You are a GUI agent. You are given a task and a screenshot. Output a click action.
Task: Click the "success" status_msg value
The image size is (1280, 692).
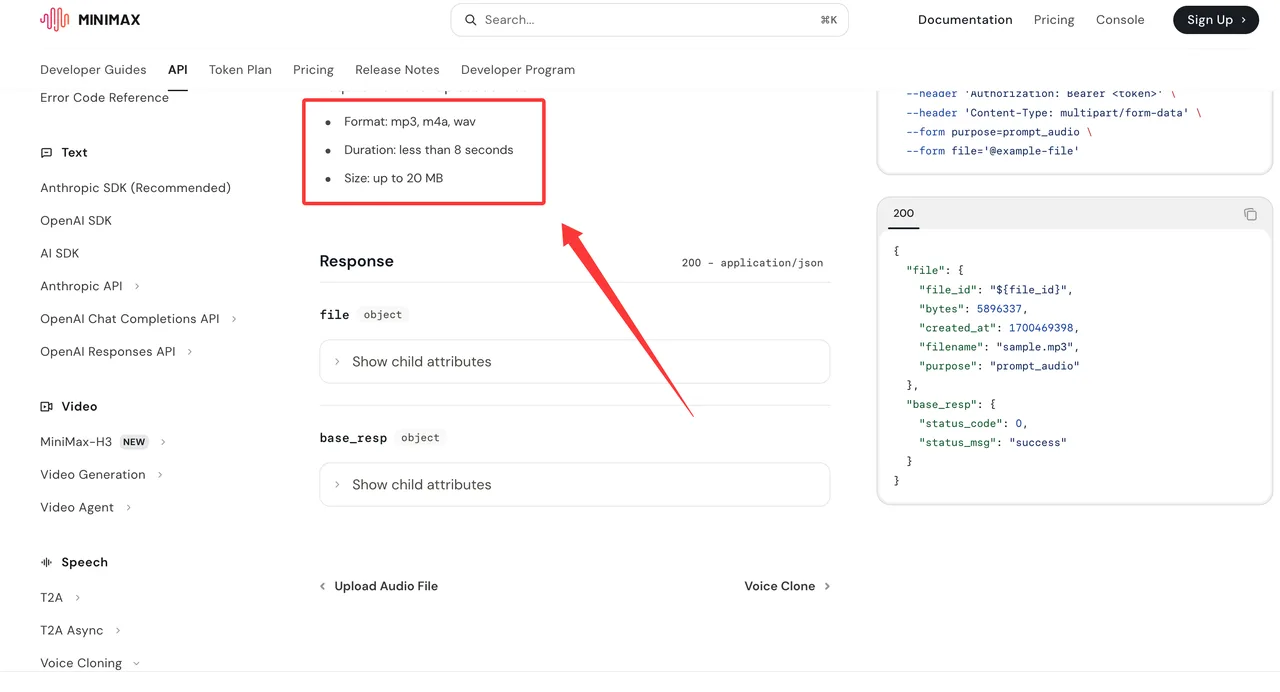click(1038, 442)
